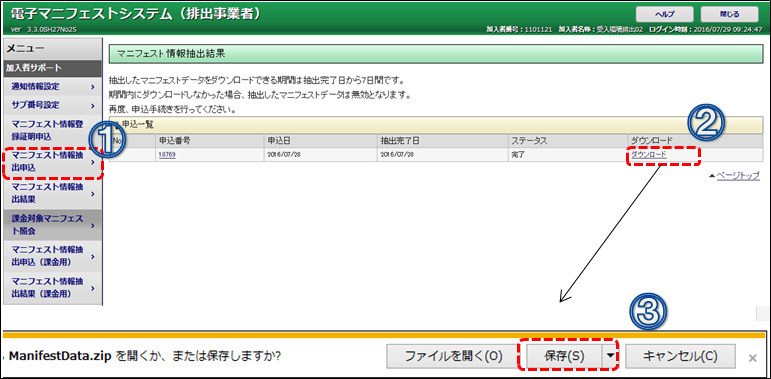Open マニフェスト情報抽出結果（課金用） entry
The width and height of the screenshot is (771, 379).
(x=52, y=288)
